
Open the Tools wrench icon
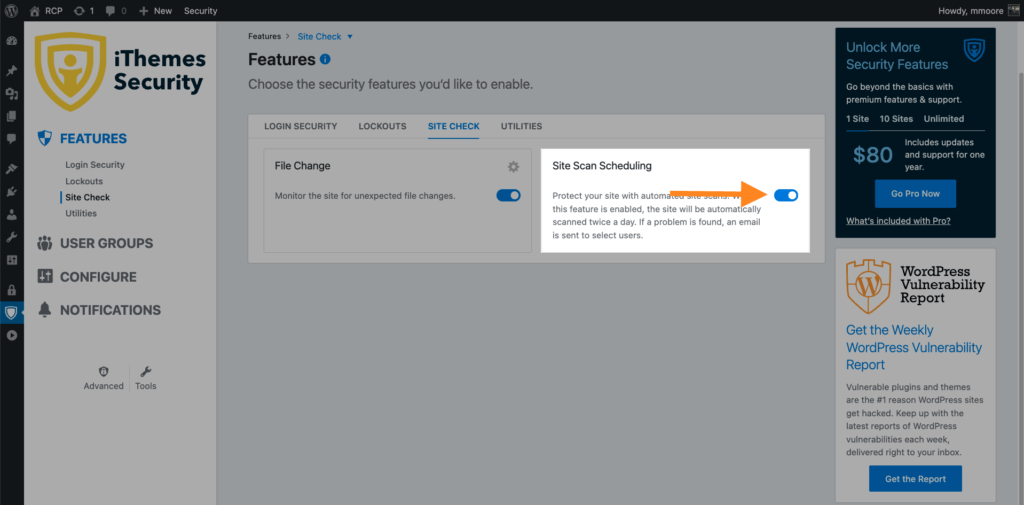pos(146,372)
